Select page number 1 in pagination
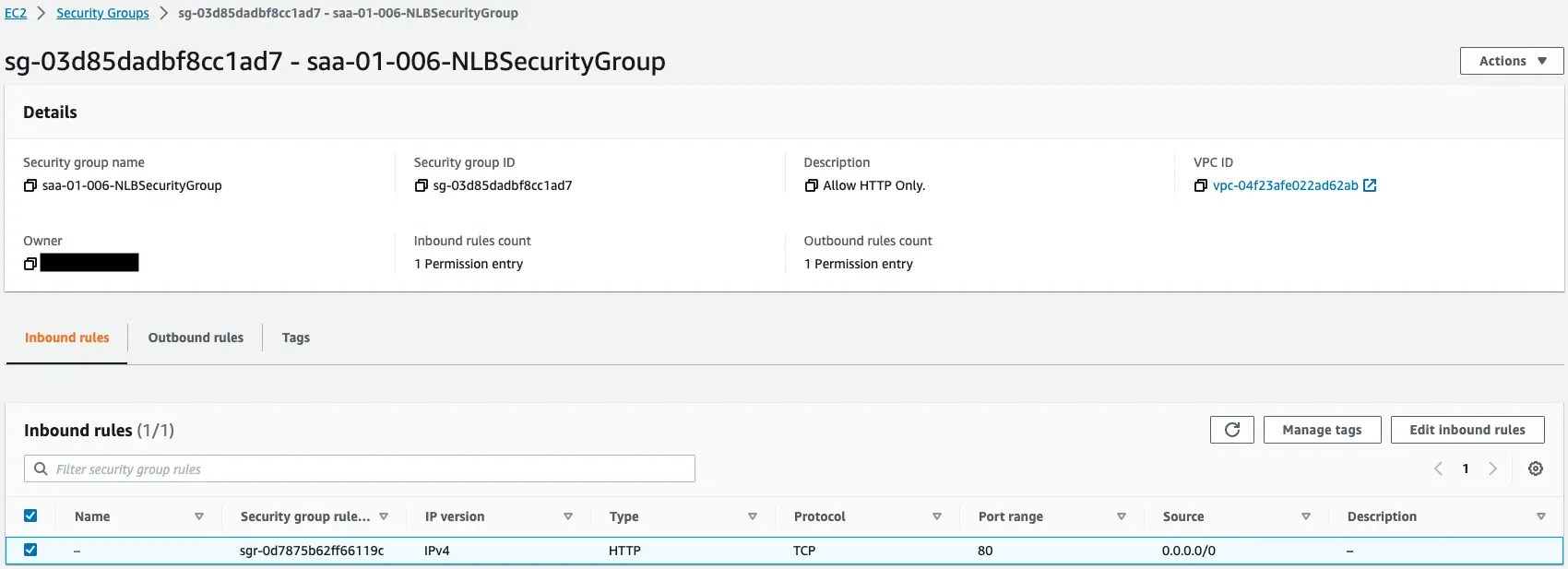The height and width of the screenshot is (569, 1568). tap(1466, 468)
